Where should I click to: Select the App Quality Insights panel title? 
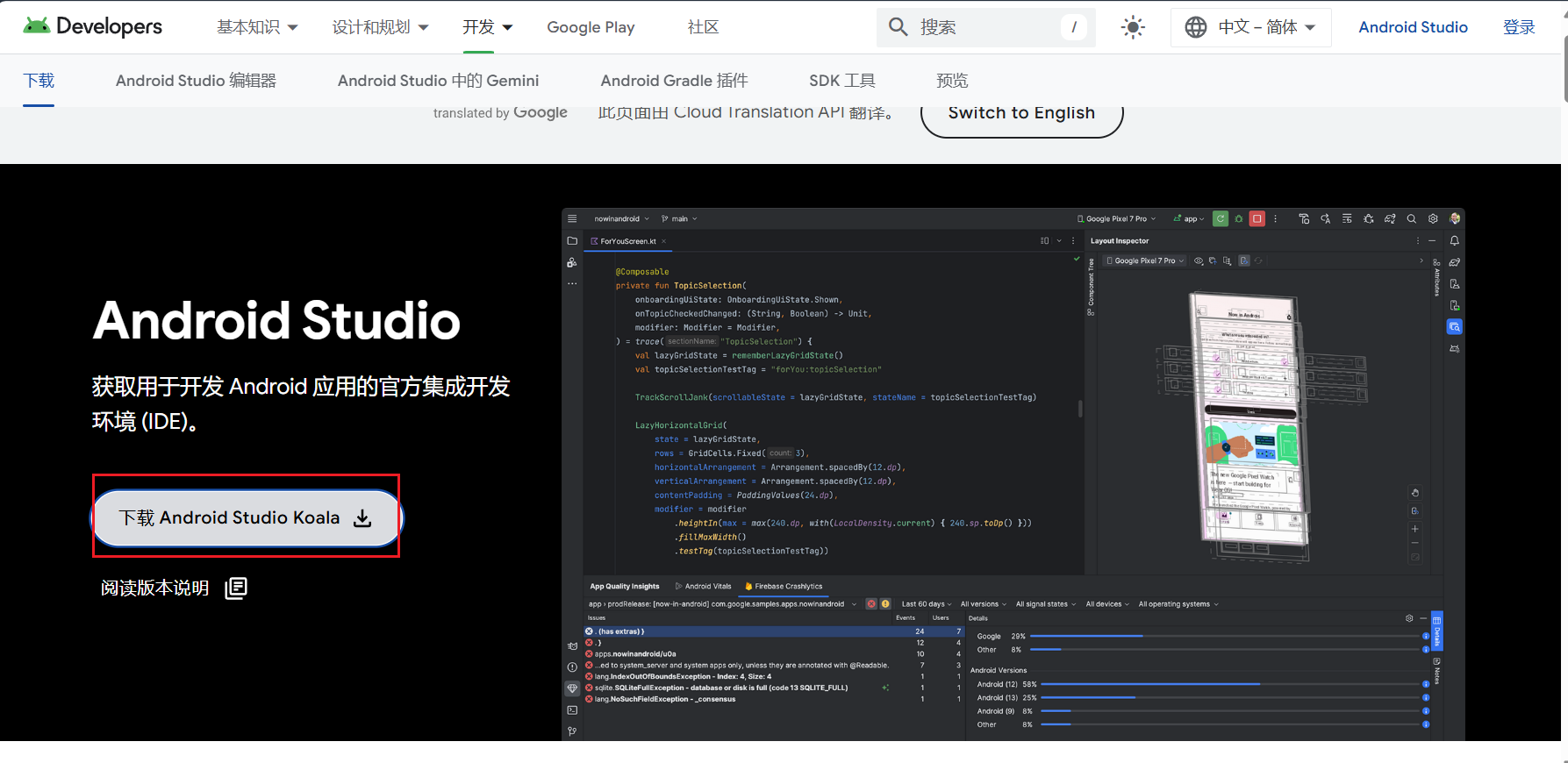point(624,586)
